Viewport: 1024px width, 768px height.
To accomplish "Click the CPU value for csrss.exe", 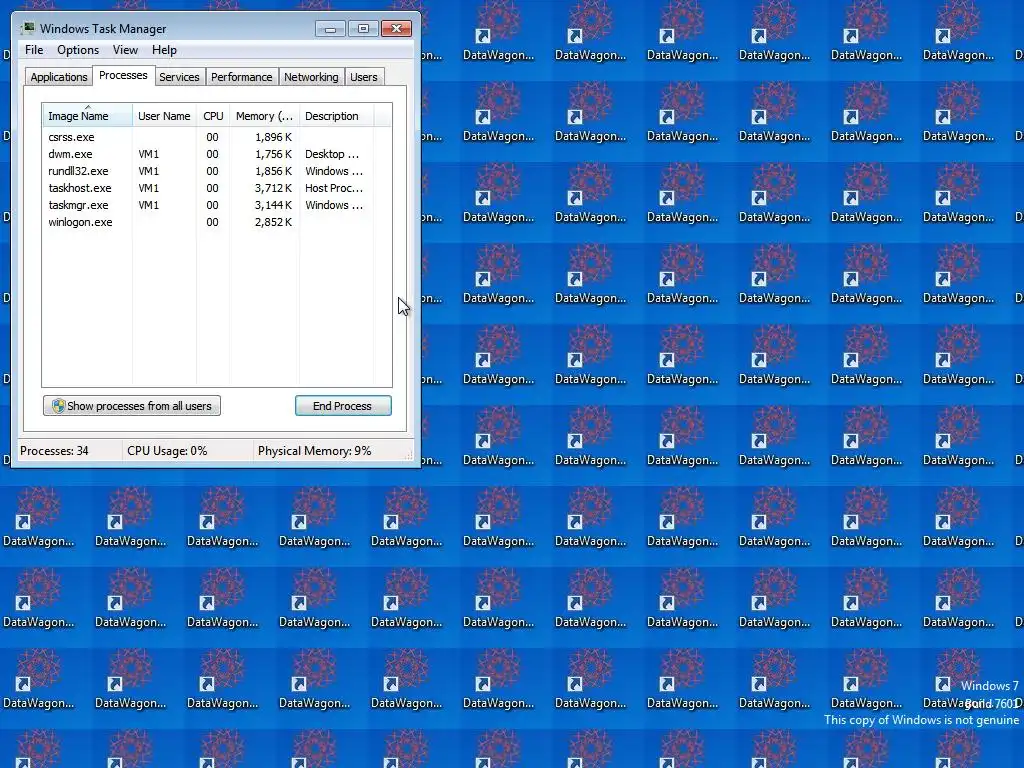I will coord(212,137).
